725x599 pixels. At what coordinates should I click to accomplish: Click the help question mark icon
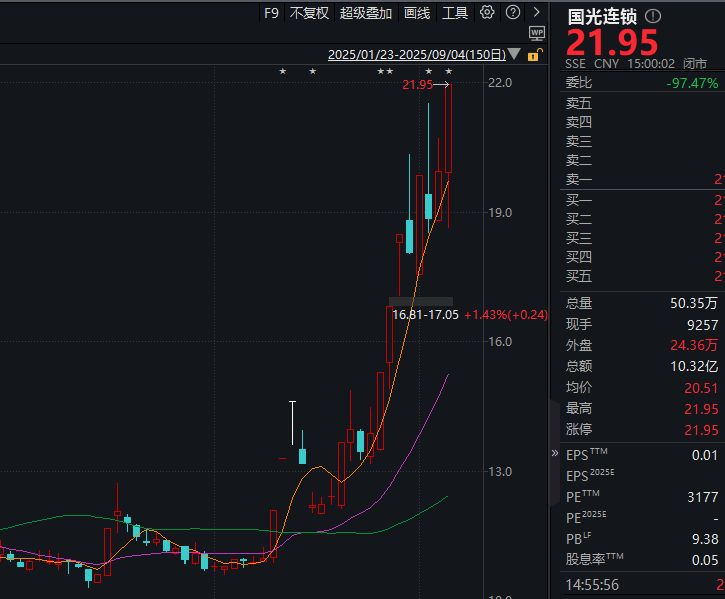pos(513,12)
